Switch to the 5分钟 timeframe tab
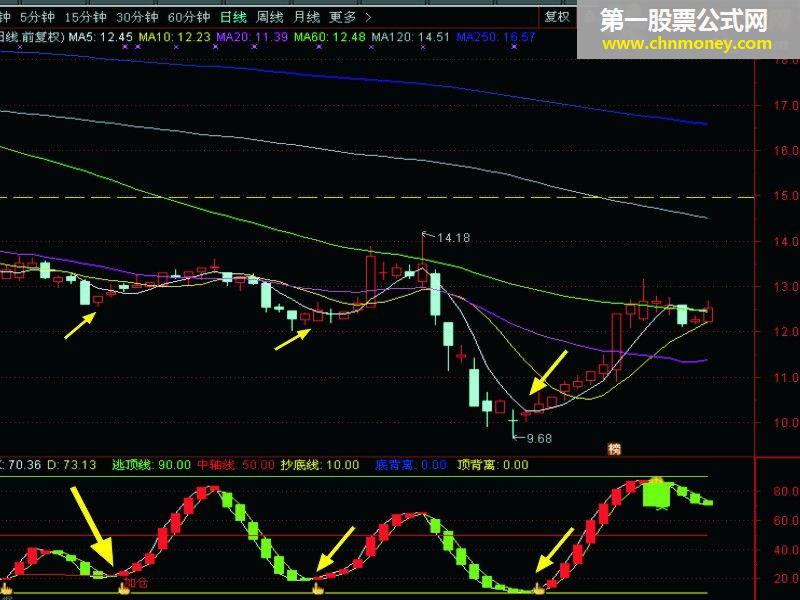 coord(37,17)
